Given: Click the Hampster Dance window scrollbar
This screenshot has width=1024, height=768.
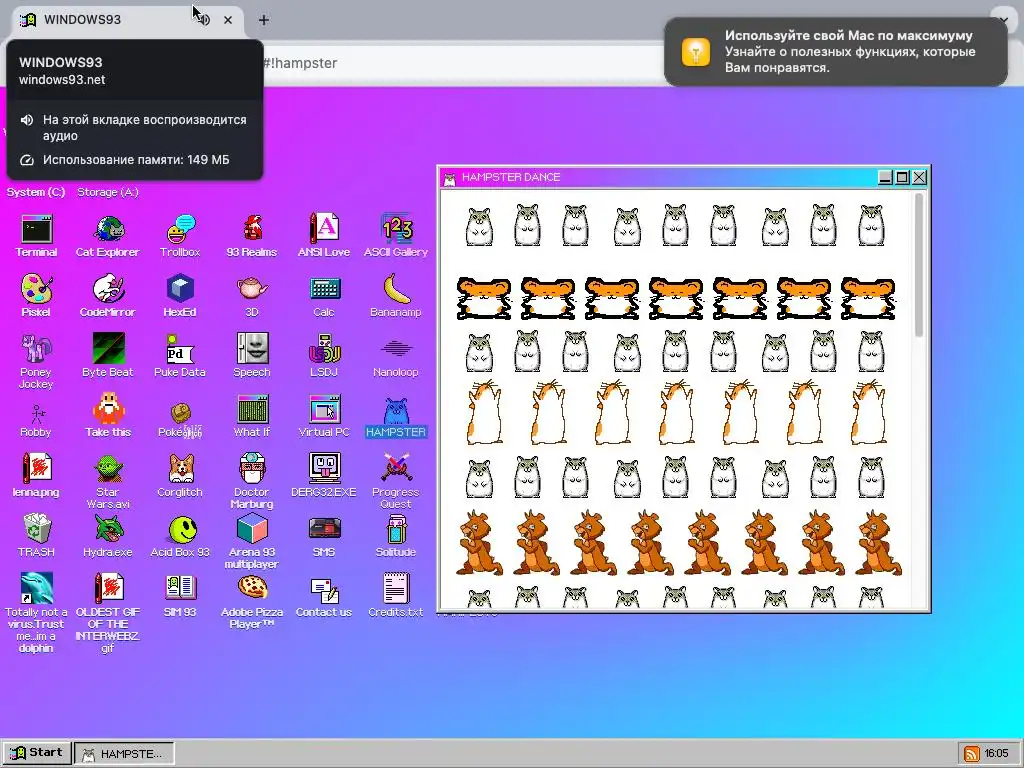Looking at the screenshot, I should (919, 265).
